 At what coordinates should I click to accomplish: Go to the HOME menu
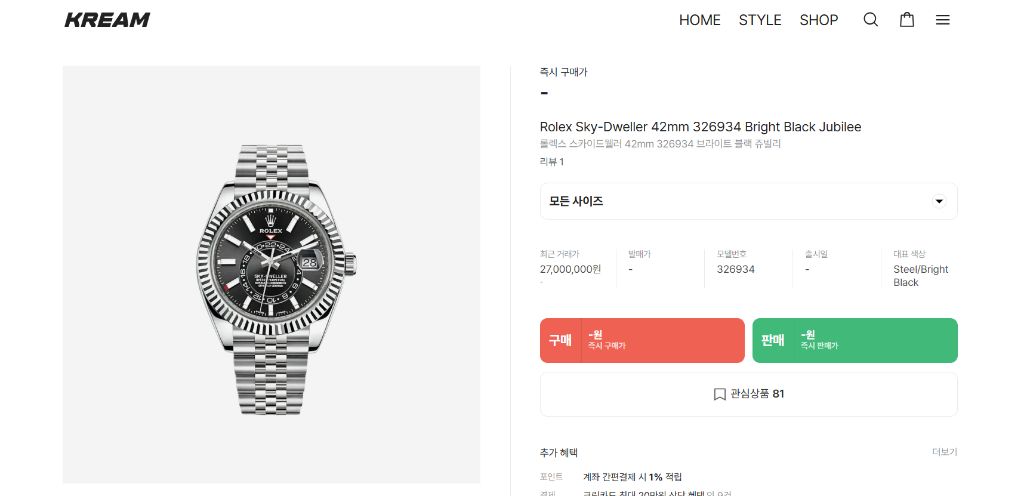point(699,20)
